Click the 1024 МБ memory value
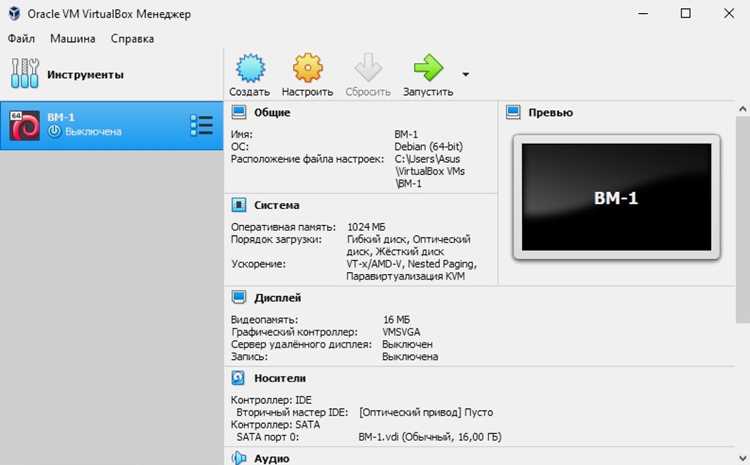This screenshot has height=465, width=750. tap(366, 227)
